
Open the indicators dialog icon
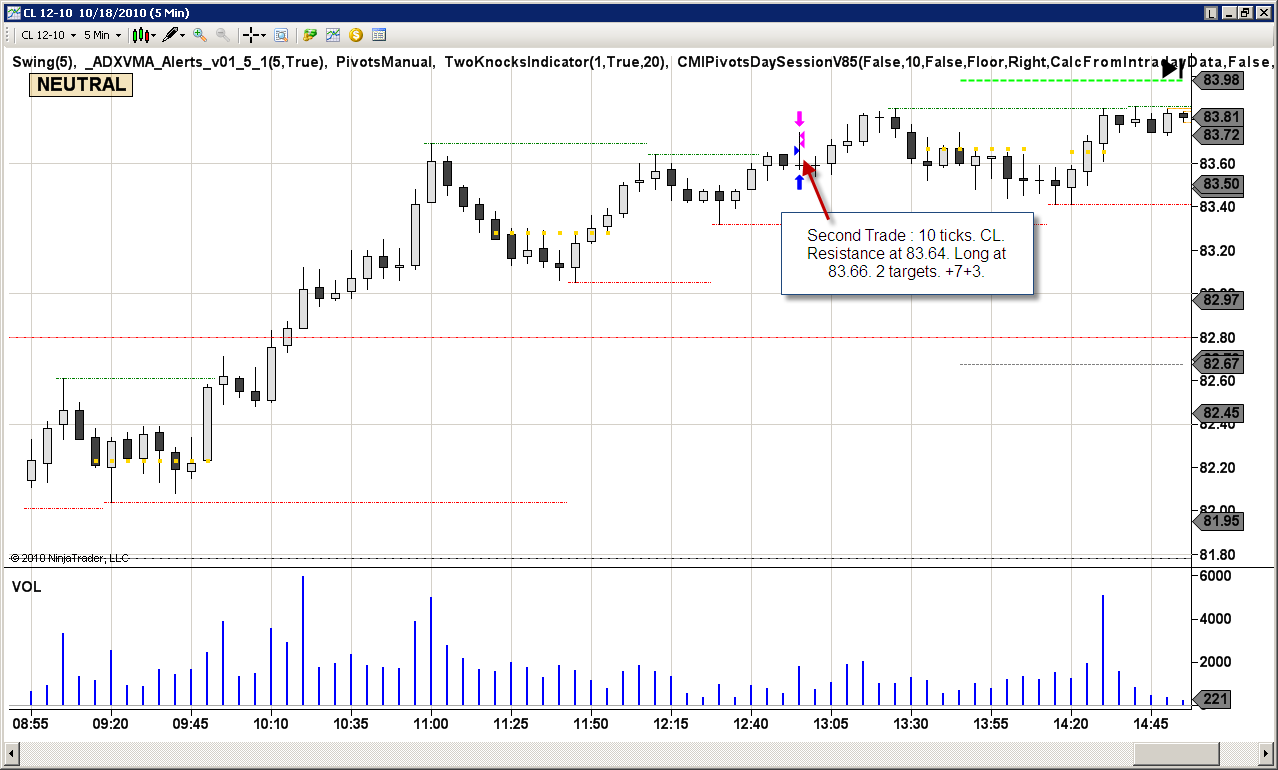[x=333, y=35]
